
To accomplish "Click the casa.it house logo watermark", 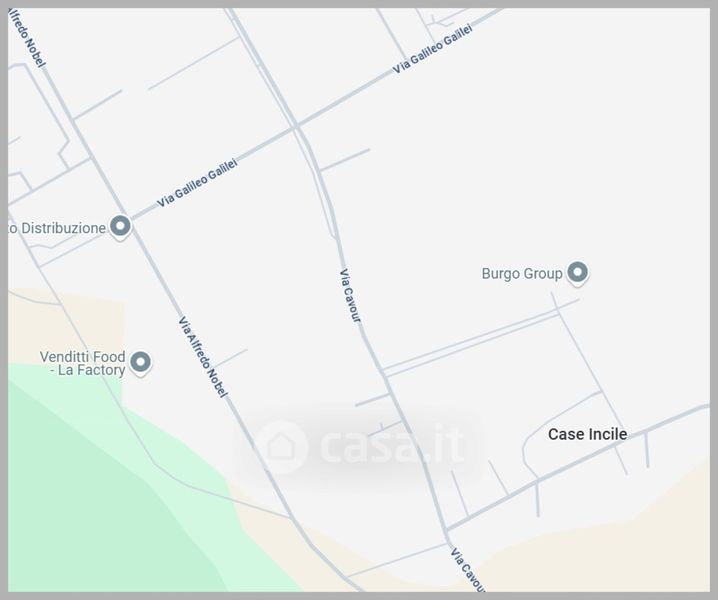I will 282,447.
